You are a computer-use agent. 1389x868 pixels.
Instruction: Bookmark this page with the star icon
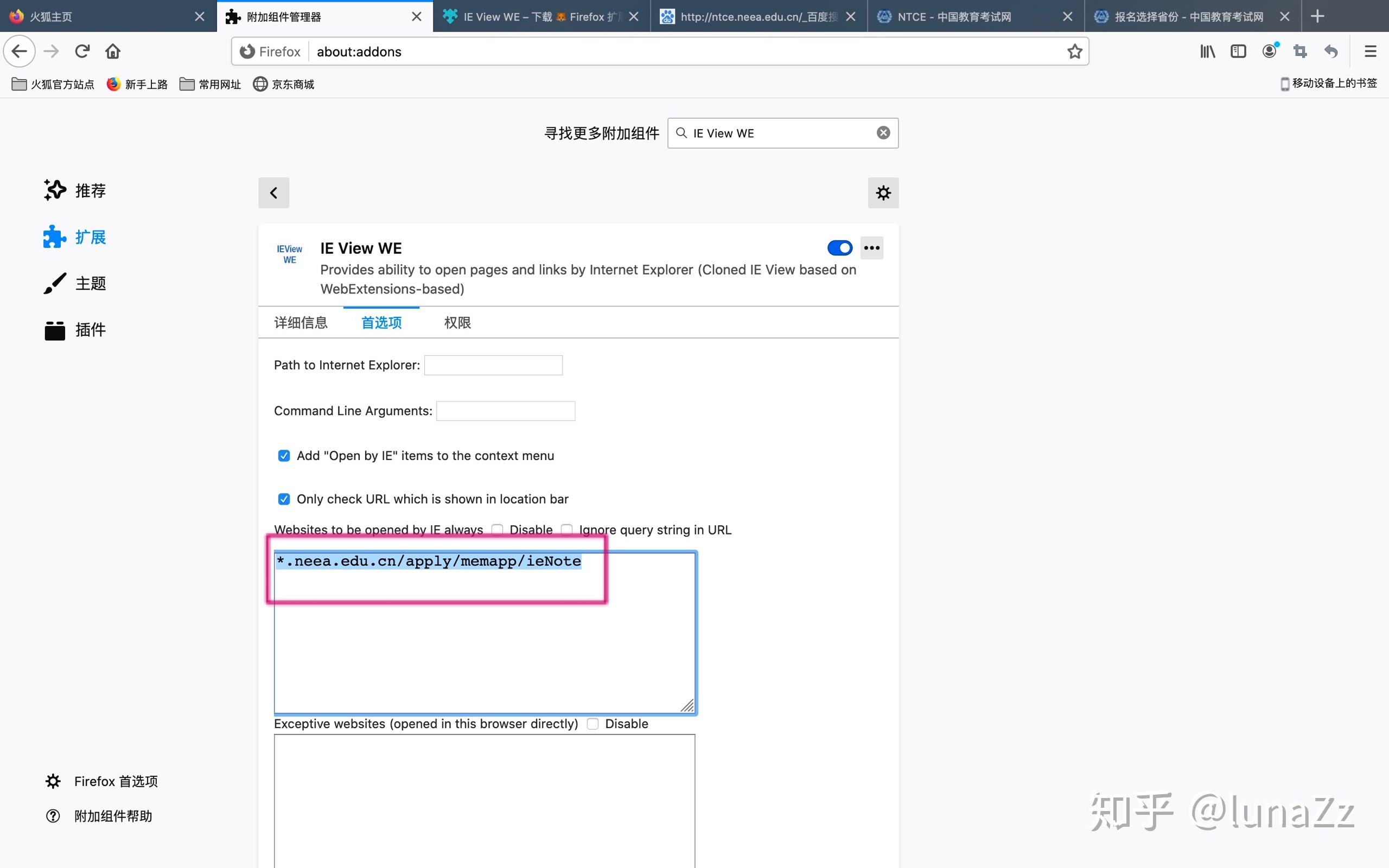(x=1074, y=52)
